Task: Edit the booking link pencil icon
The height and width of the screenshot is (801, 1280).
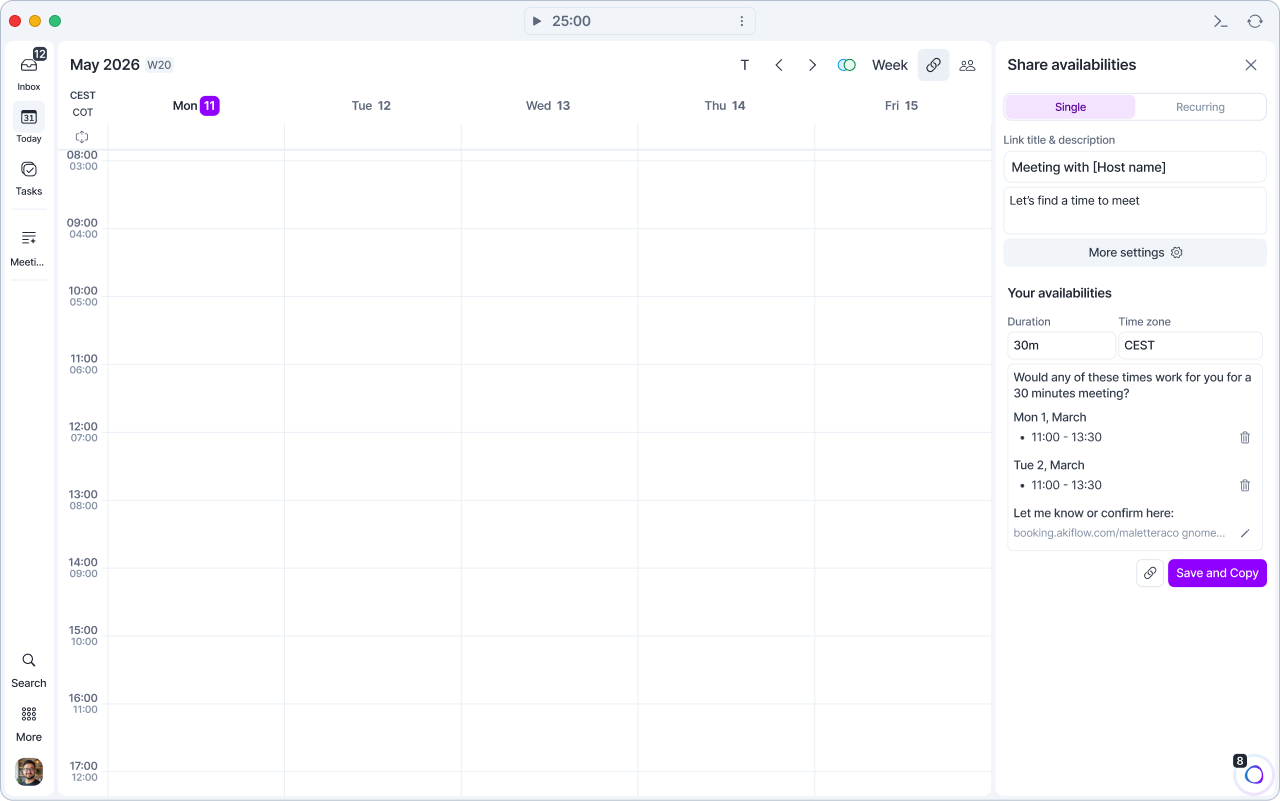Action: [x=1245, y=533]
